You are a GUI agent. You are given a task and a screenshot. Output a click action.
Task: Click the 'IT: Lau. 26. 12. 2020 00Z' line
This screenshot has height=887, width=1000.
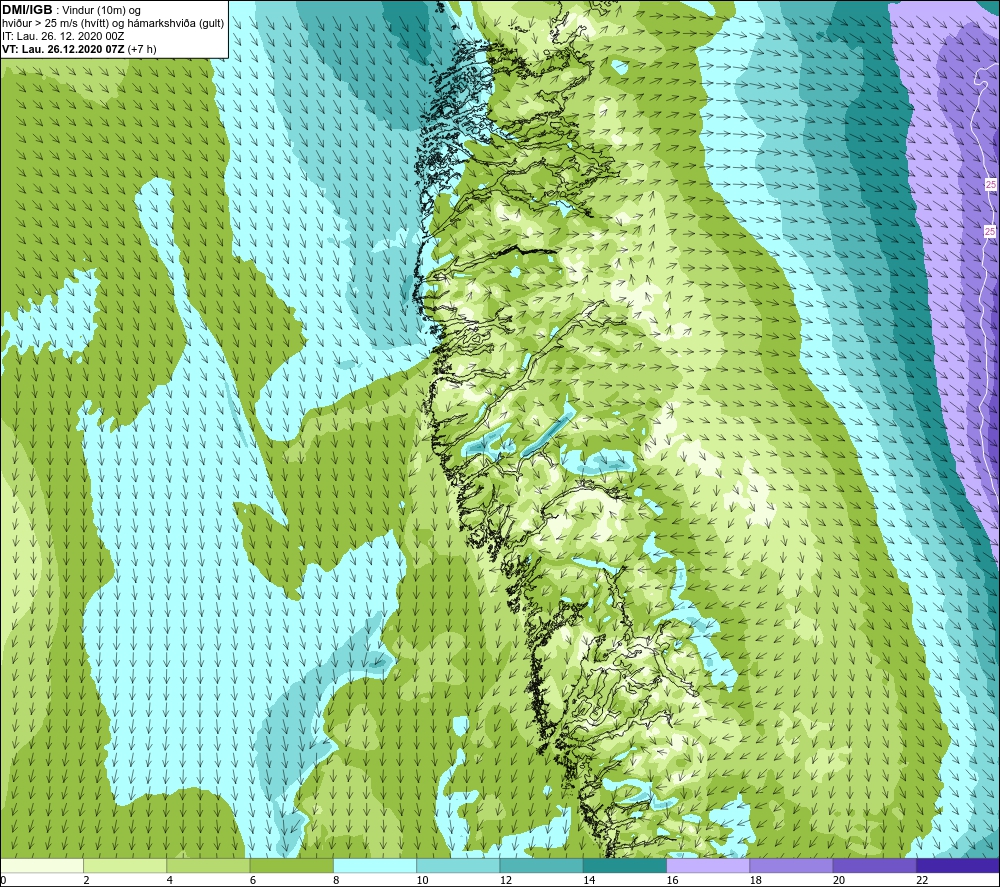click(x=62, y=36)
